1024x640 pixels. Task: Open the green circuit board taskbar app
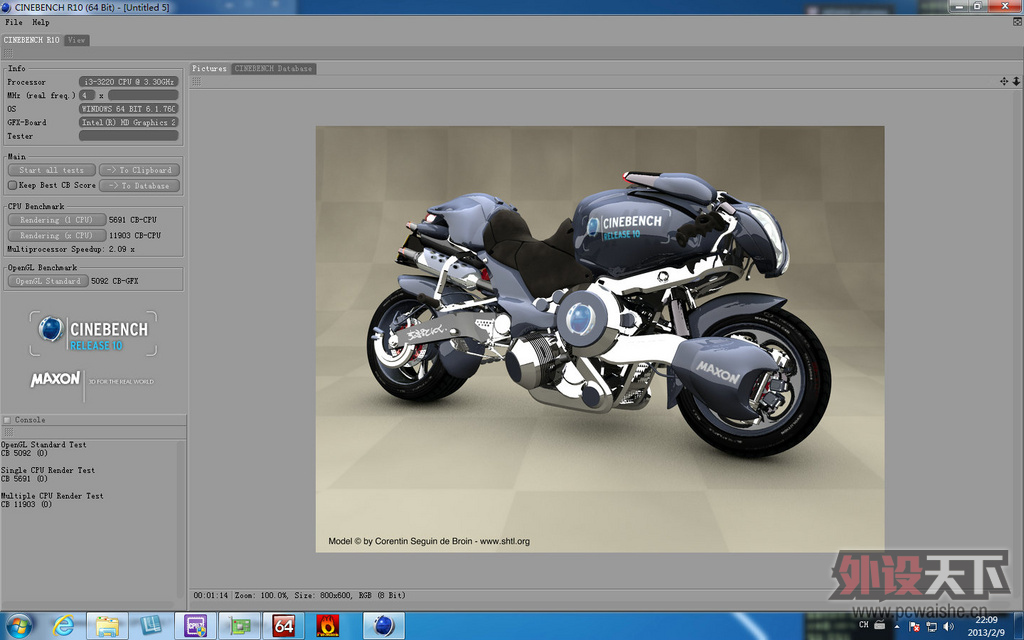pos(239,626)
